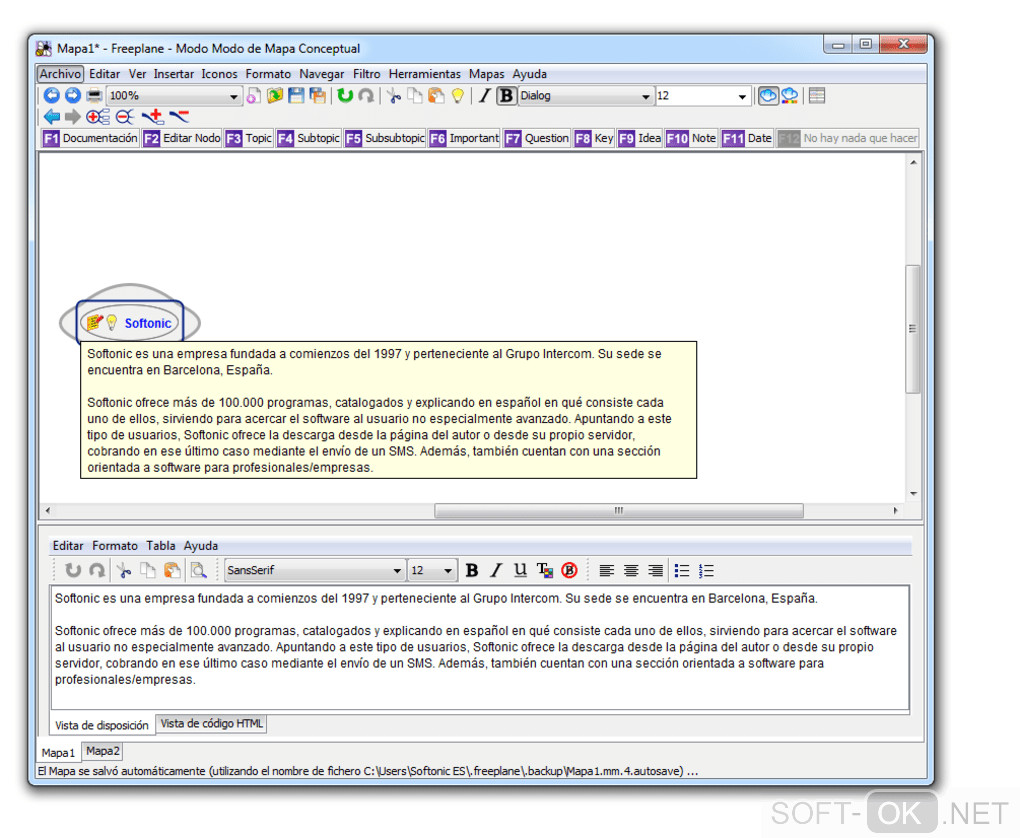Open the Filtro menu
The width and height of the screenshot is (1020, 838).
pyautogui.click(x=367, y=74)
